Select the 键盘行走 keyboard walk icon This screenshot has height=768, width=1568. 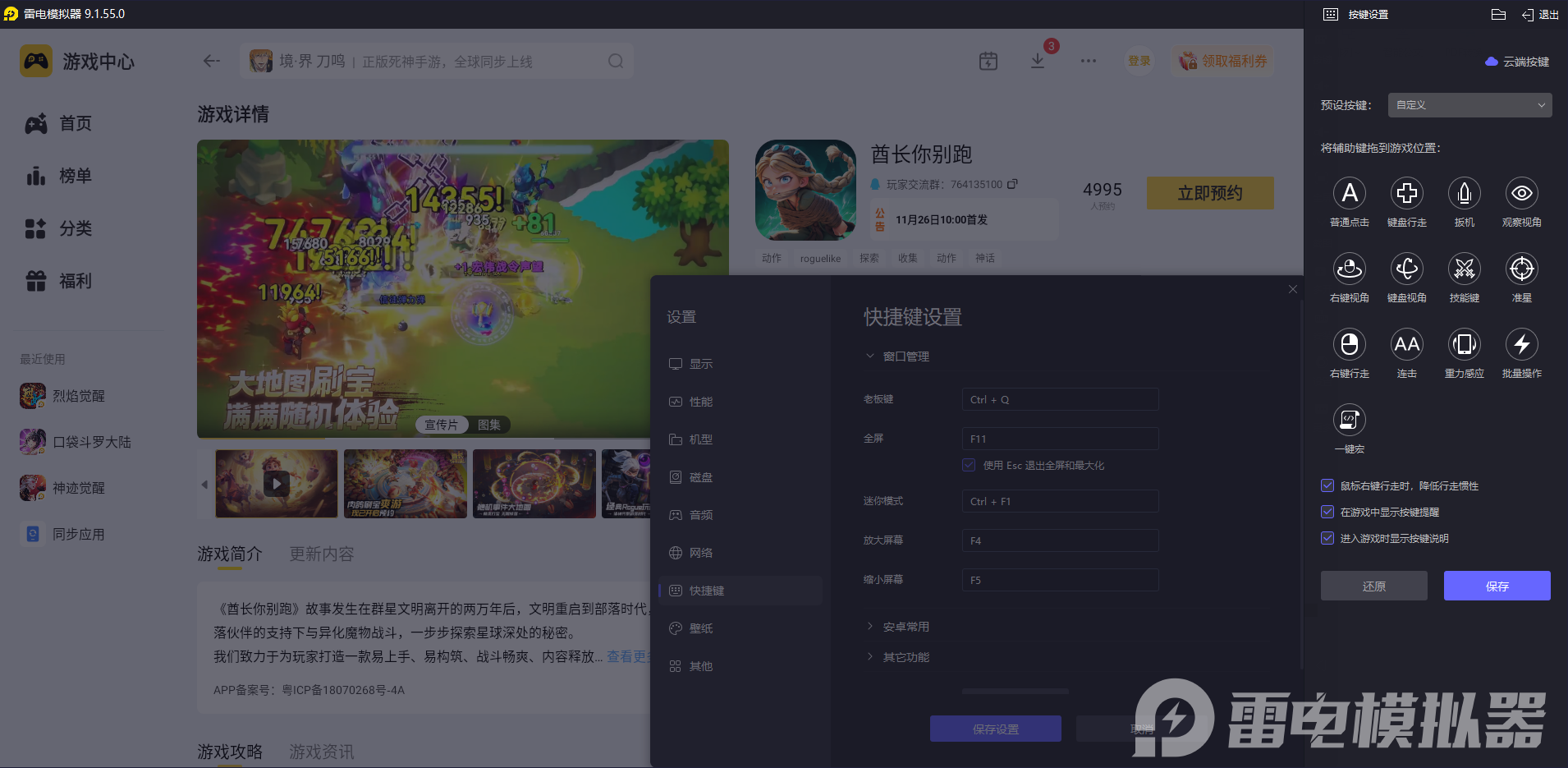click(x=1406, y=195)
